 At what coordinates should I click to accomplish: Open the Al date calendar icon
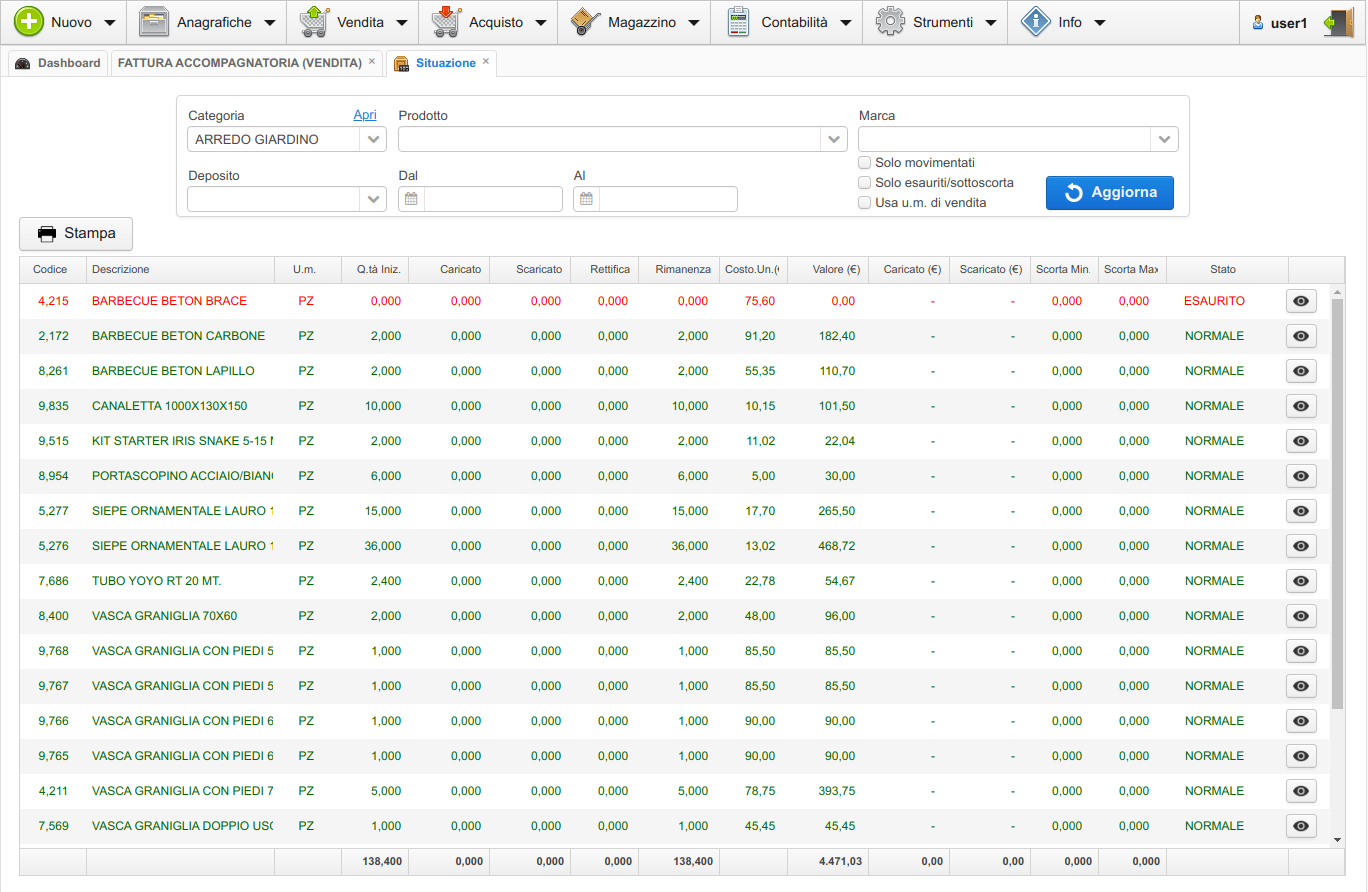coord(586,199)
